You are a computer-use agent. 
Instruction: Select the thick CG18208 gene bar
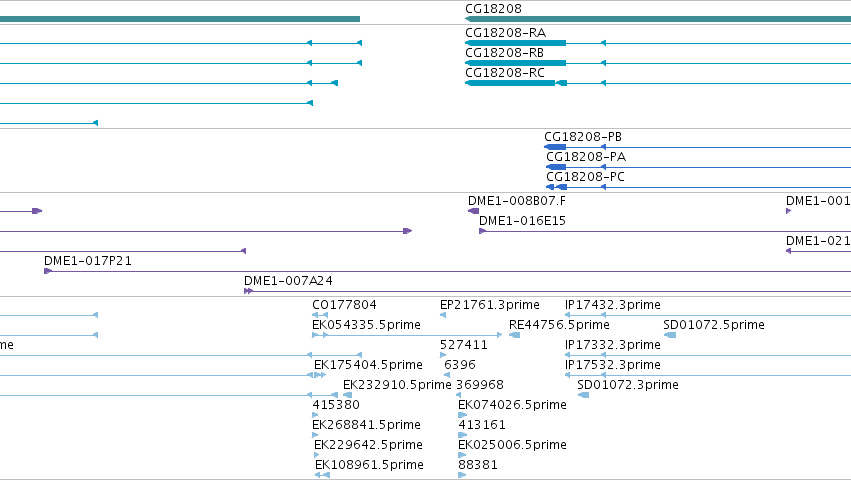click(658, 19)
